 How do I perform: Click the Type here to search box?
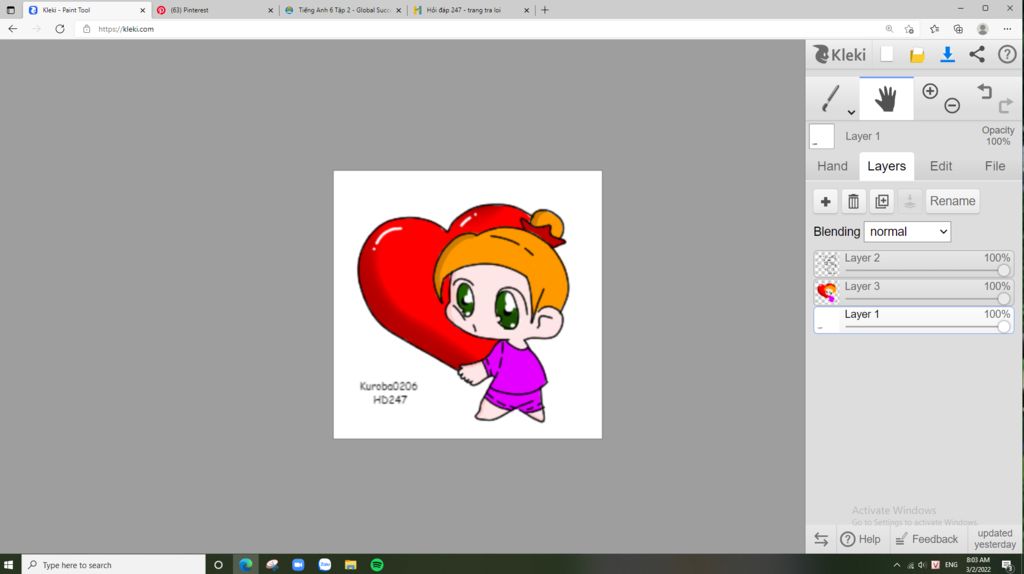click(x=114, y=565)
